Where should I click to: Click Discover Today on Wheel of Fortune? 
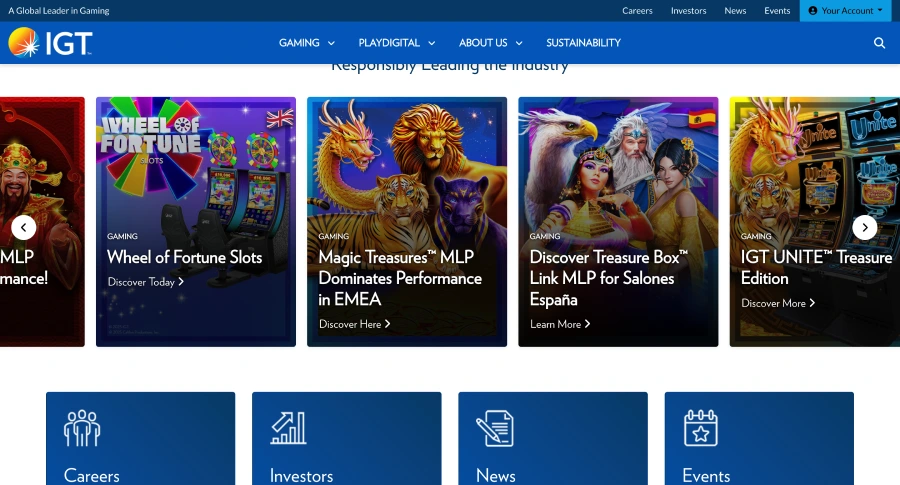point(145,282)
